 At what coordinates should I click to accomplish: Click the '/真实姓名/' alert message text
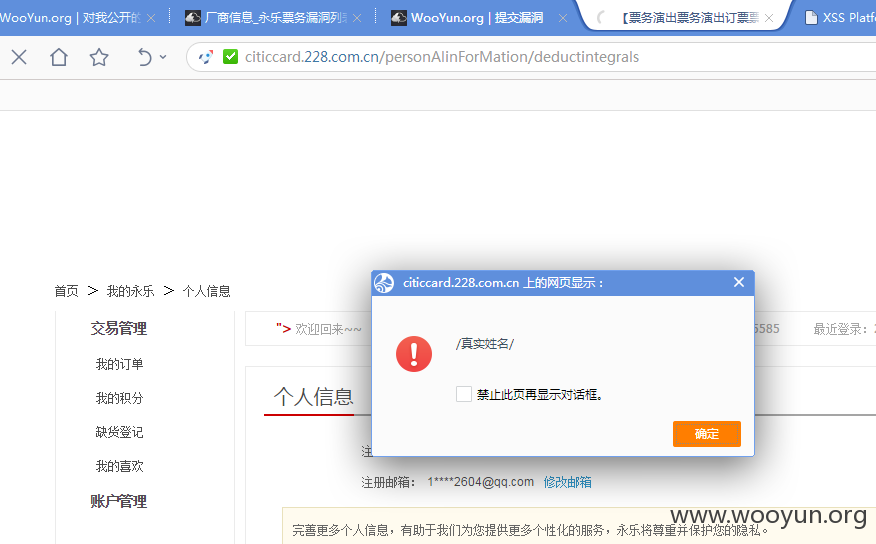(485, 343)
